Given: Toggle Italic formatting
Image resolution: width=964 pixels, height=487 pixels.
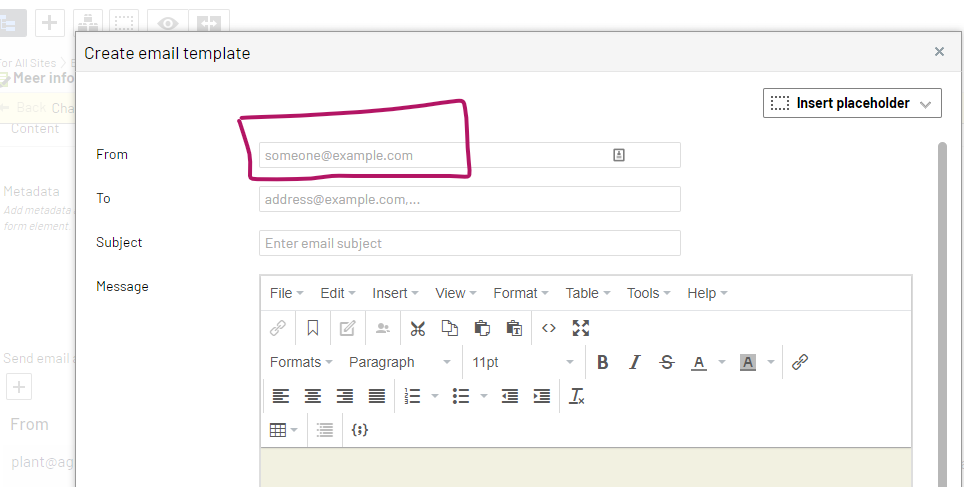Looking at the screenshot, I should point(634,362).
